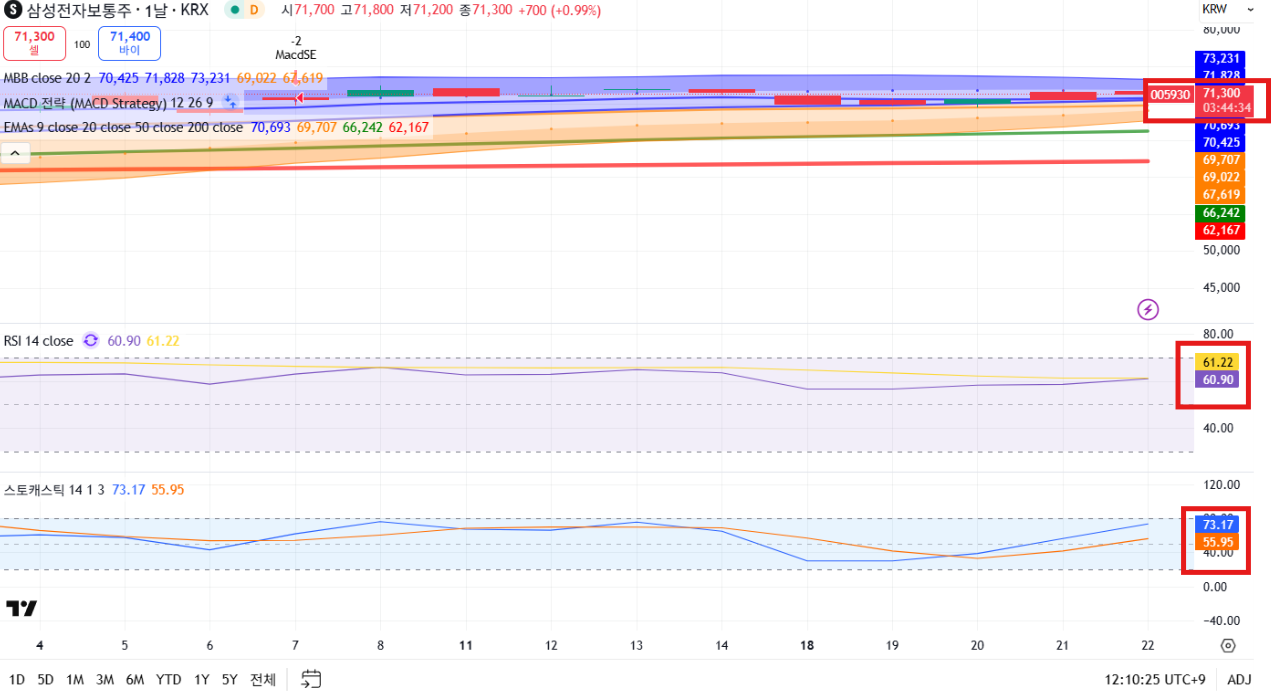
Task: Click the -2 MacdSE label text
Action: pos(296,48)
